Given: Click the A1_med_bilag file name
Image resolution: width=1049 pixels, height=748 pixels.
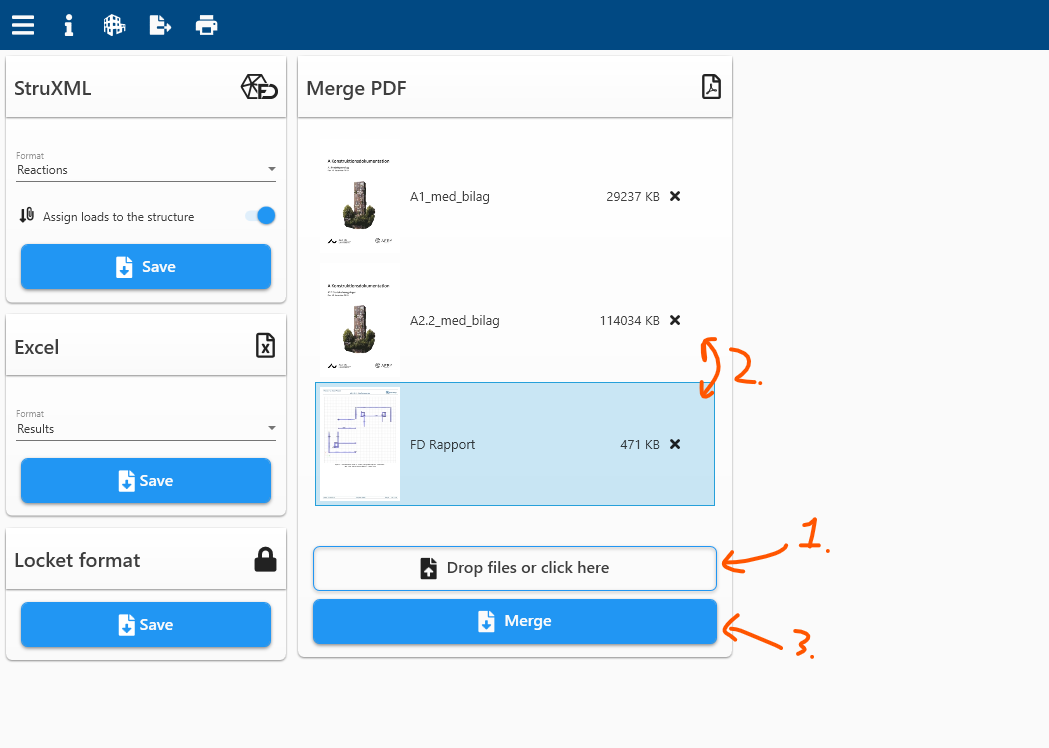Looking at the screenshot, I should pyautogui.click(x=450, y=197).
